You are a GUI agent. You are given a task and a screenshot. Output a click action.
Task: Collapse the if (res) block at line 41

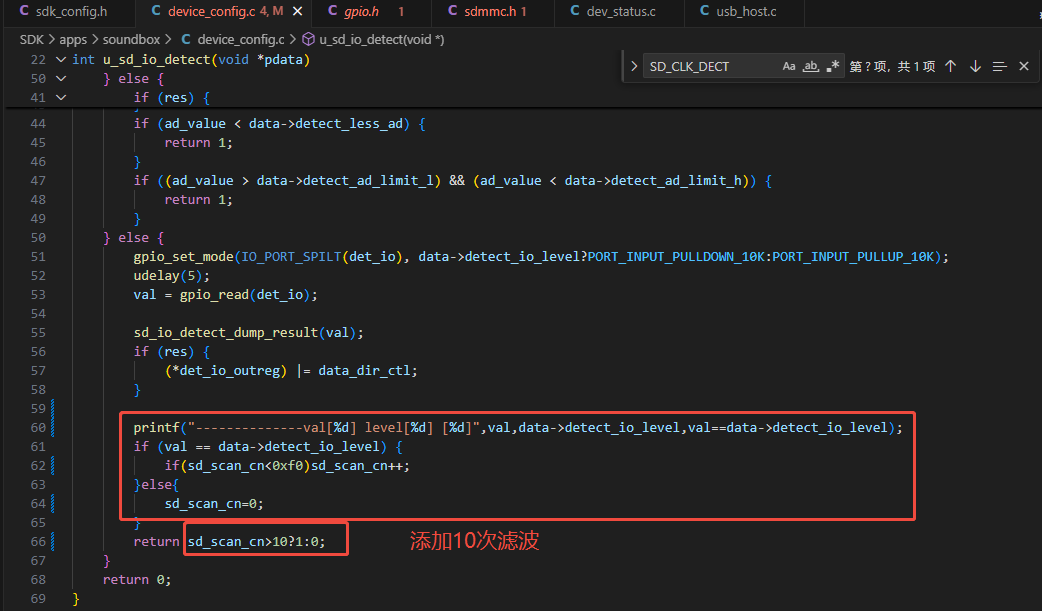[x=61, y=98]
